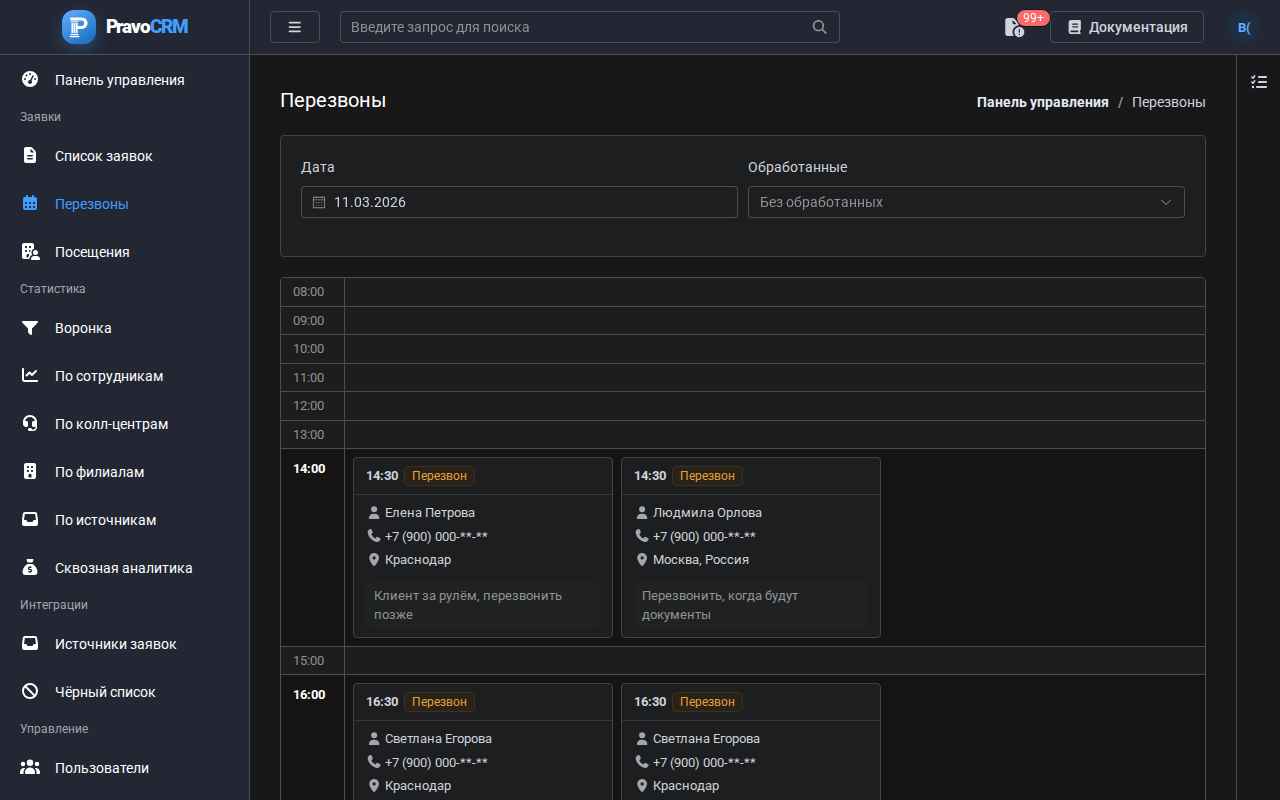1280x800 pixels.
Task: Open the date picker showing 11.03.2026
Action: point(519,202)
